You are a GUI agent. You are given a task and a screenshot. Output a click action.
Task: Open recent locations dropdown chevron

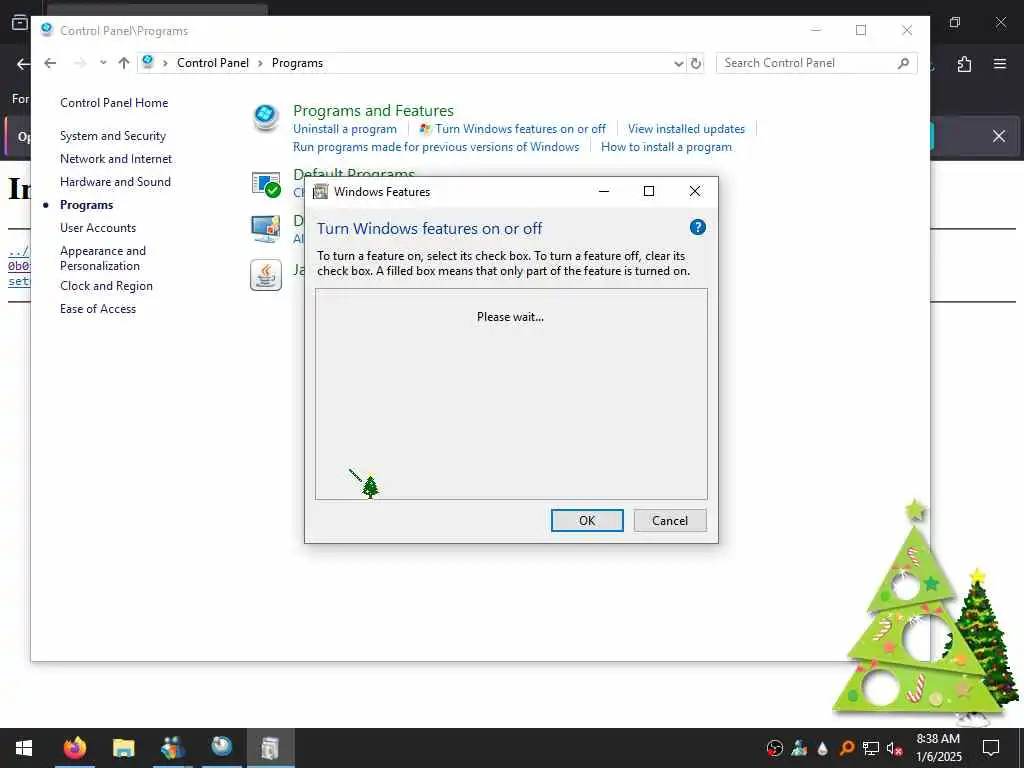[x=103, y=63]
